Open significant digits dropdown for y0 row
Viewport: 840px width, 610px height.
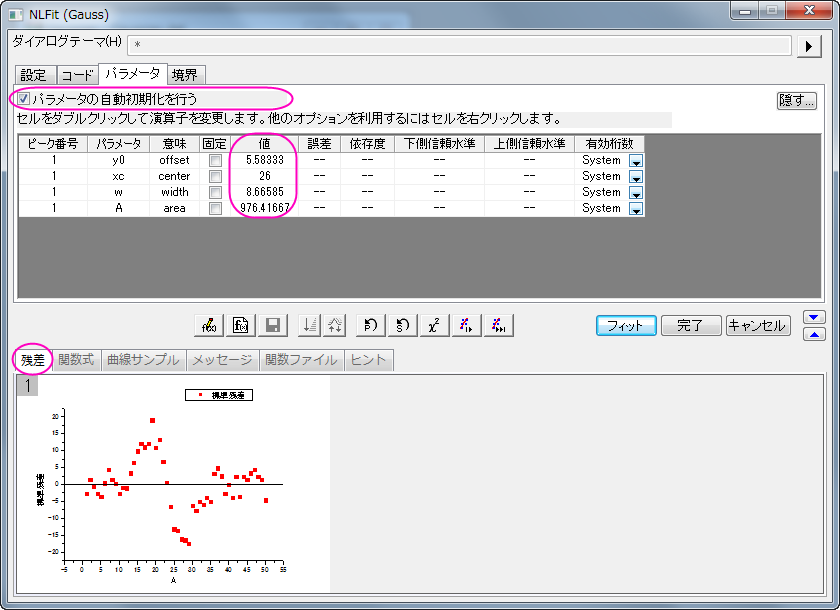636,161
